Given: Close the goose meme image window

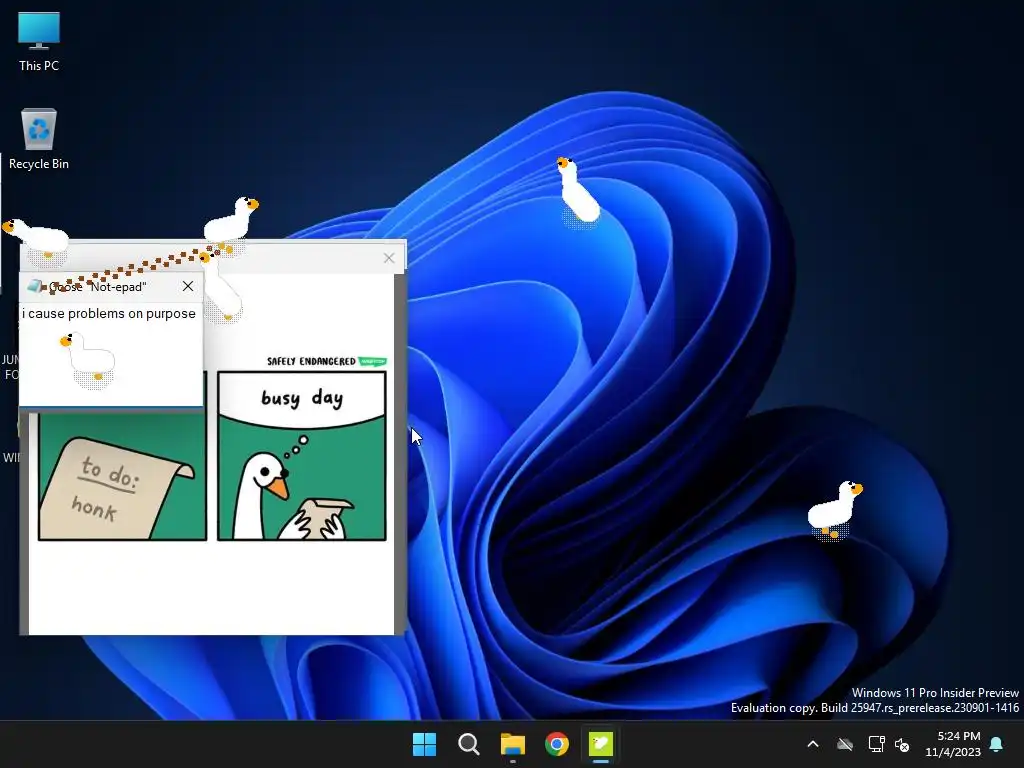Looking at the screenshot, I should [389, 258].
